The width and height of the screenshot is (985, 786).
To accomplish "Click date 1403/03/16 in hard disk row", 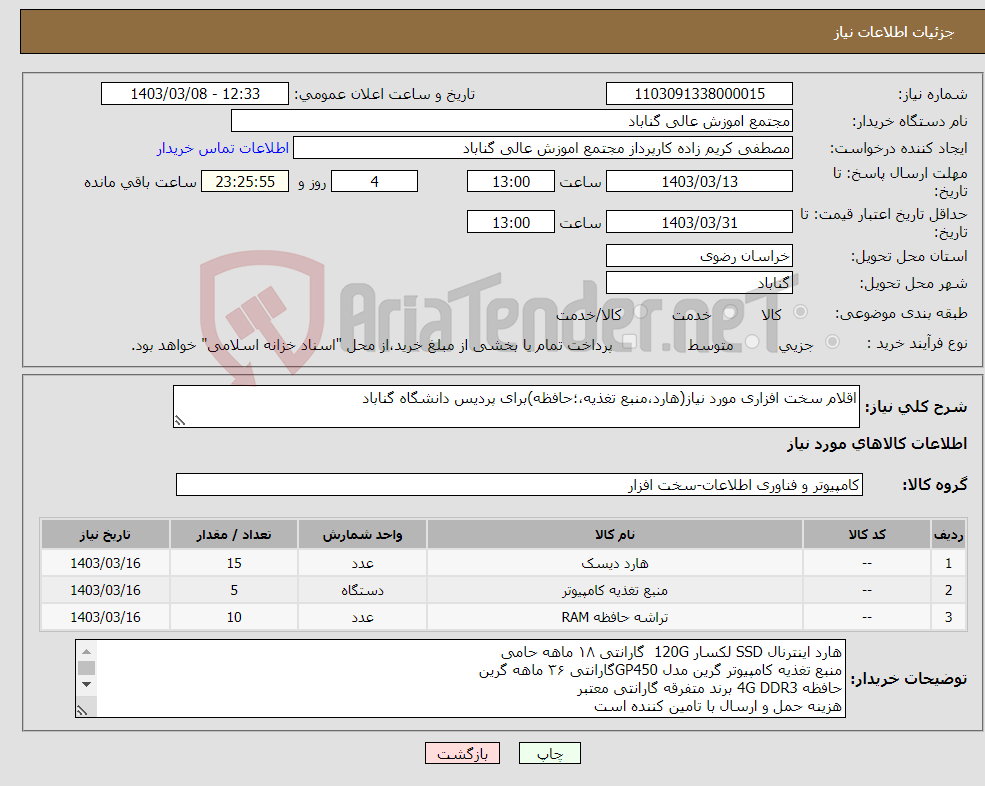I will 106,563.
